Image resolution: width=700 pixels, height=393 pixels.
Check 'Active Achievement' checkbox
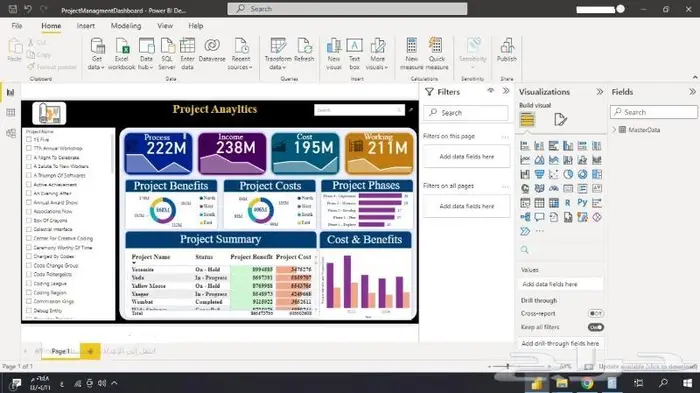tap(29, 184)
